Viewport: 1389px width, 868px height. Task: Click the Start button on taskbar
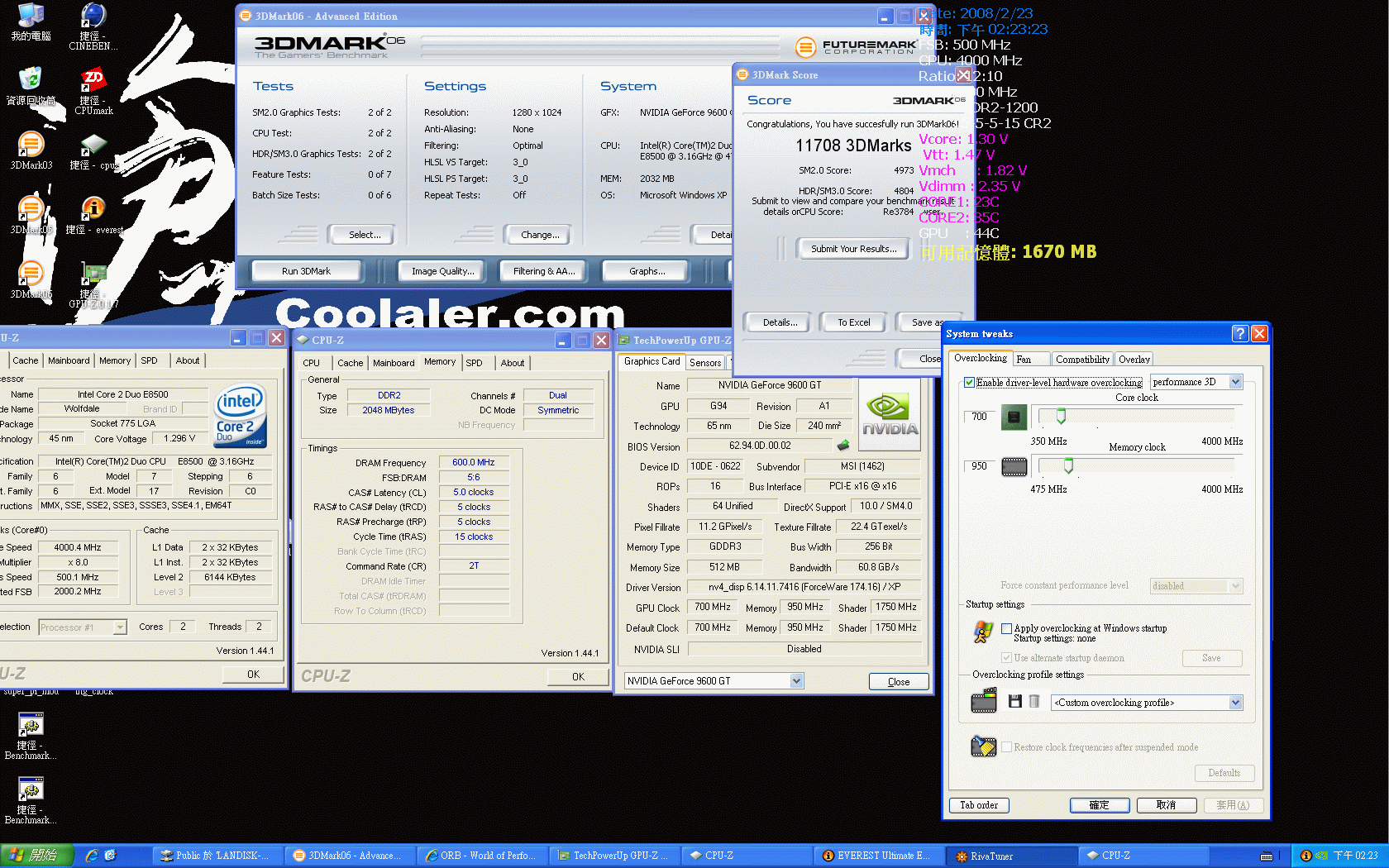click(x=36, y=856)
